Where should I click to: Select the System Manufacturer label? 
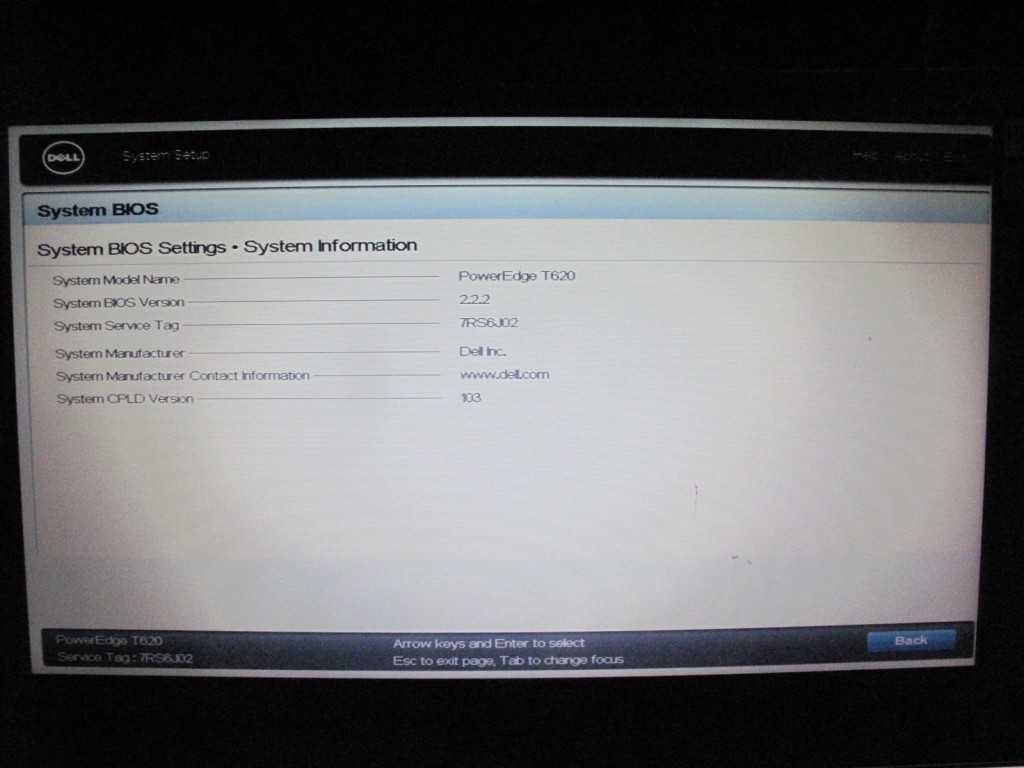120,353
